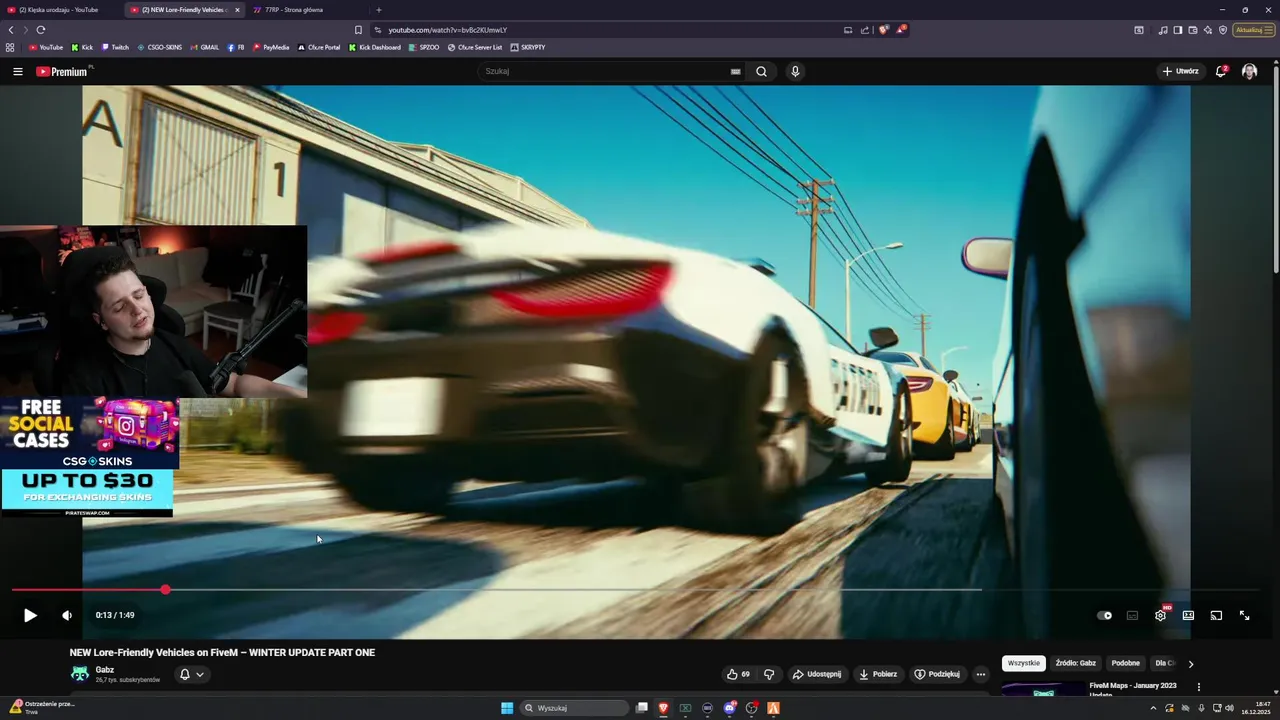Cast video to a device
Image resolution: width=1280 pixels, height=720 pixels.
(x=1216, y=615)
